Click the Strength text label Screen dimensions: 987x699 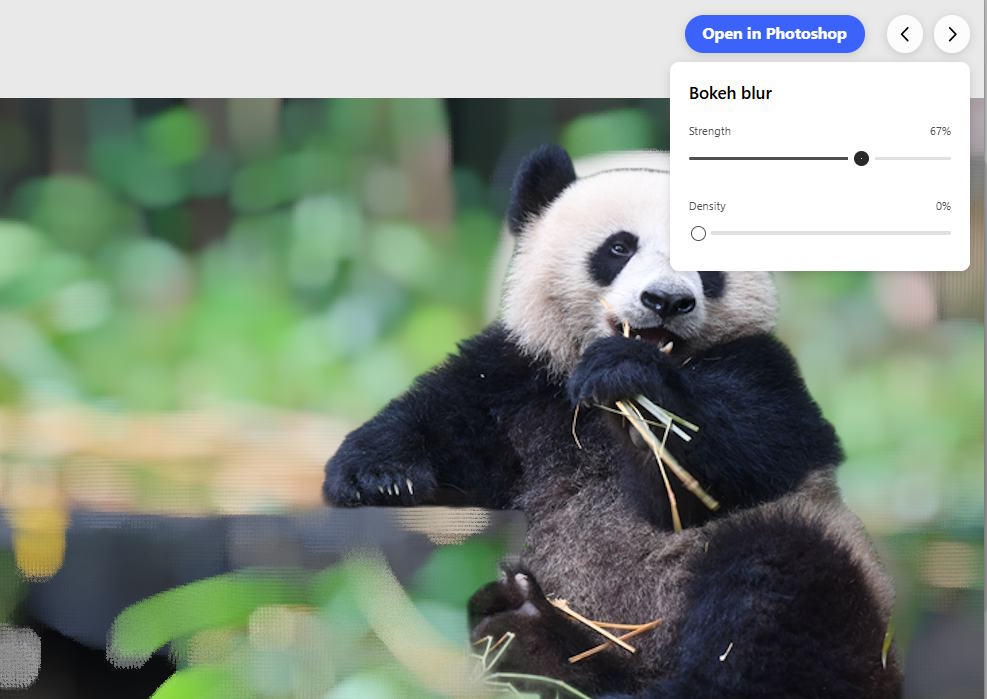point(709,130)
